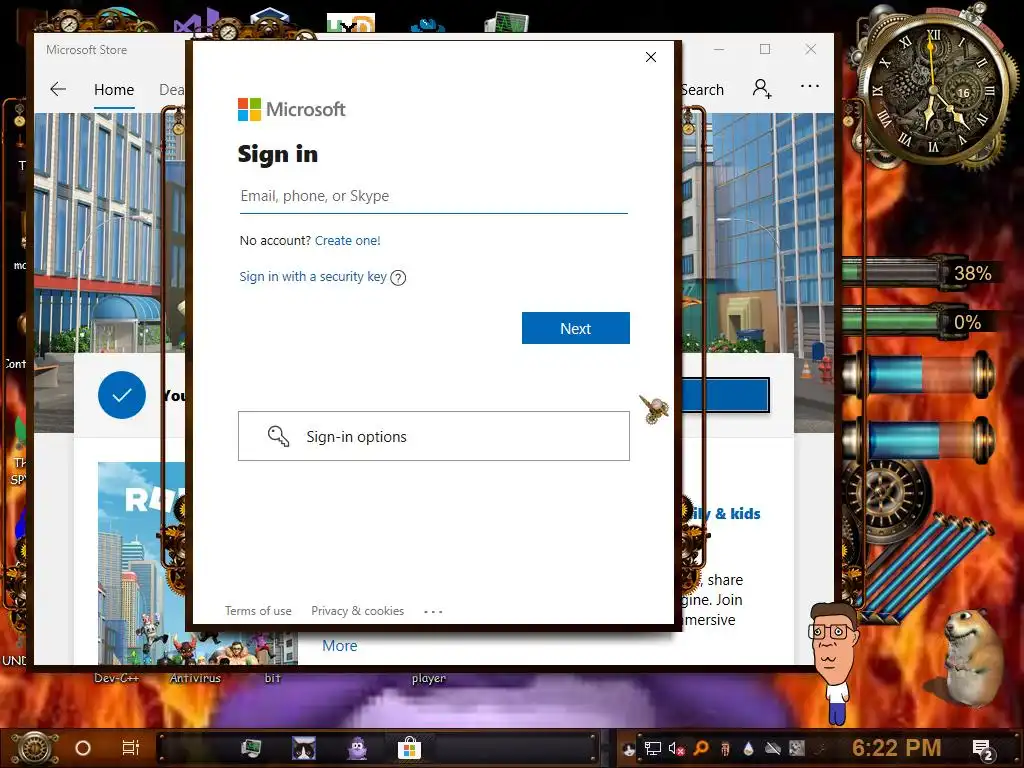Click the Visual Studio desktop icon

198,22
